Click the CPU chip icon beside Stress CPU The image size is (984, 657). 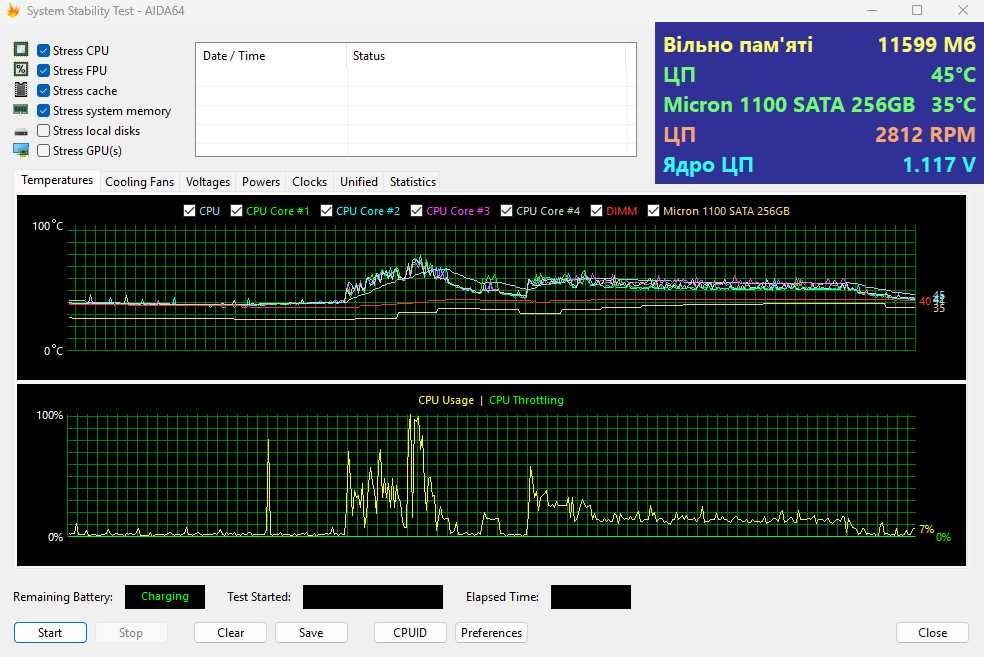pyautogui.click(x=21, y=50)
